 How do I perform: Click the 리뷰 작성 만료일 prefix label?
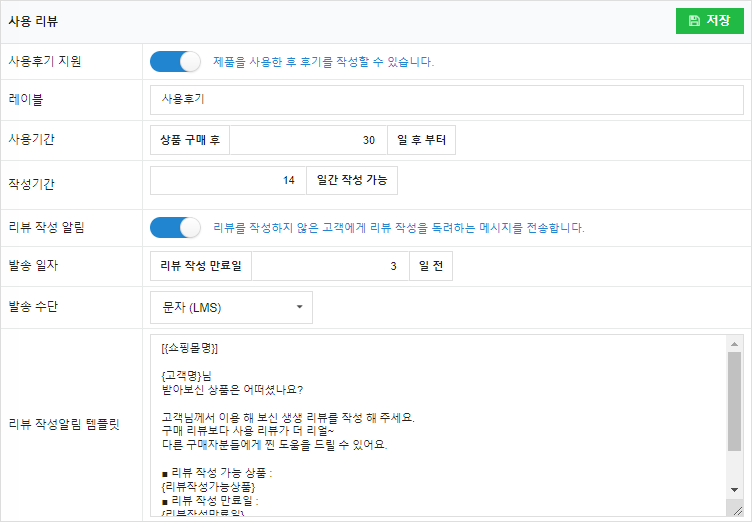pyautogui.click(x=201, y=266)
